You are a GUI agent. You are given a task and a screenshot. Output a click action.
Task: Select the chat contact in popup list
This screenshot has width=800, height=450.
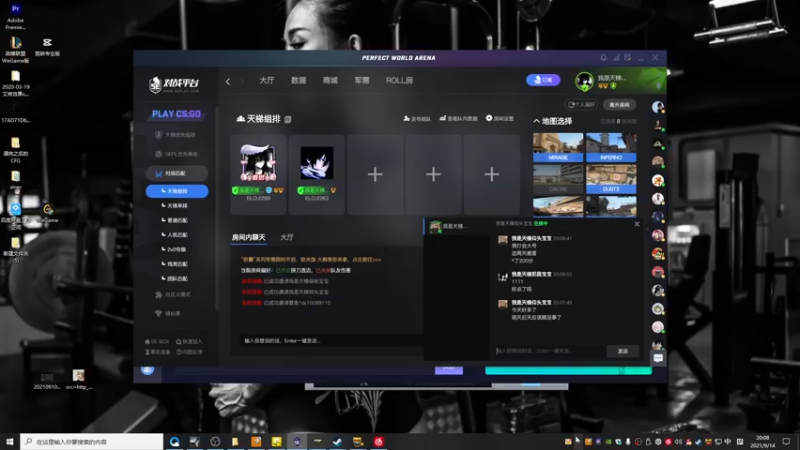pyautogui.click(x=457, y=227)
